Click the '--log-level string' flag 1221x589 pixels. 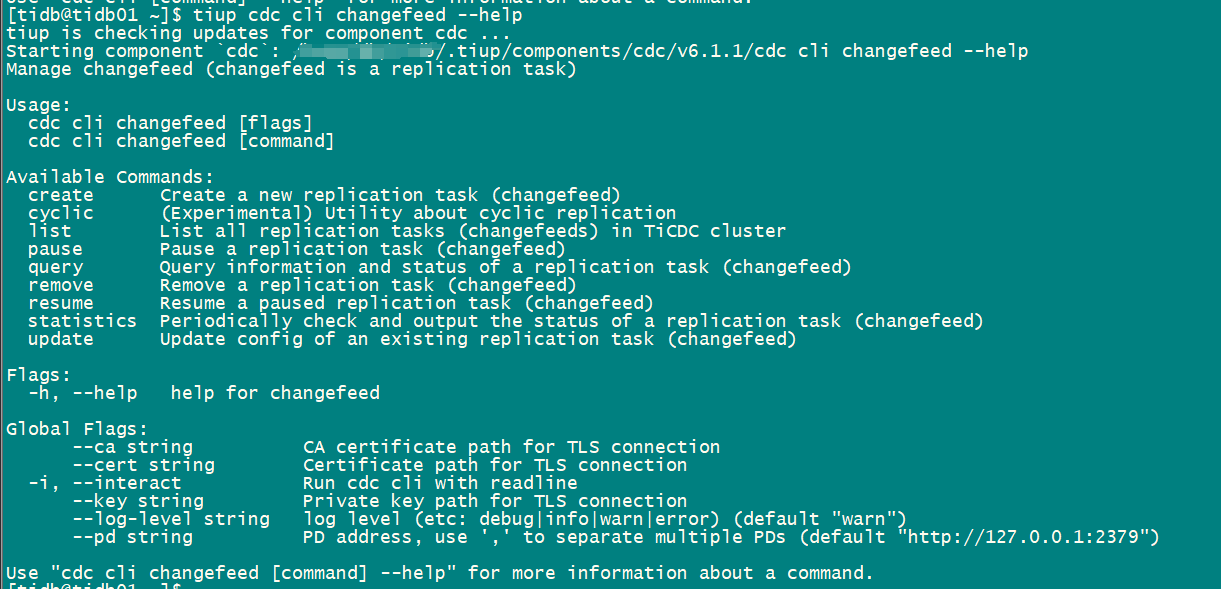(x=171, y=519)
